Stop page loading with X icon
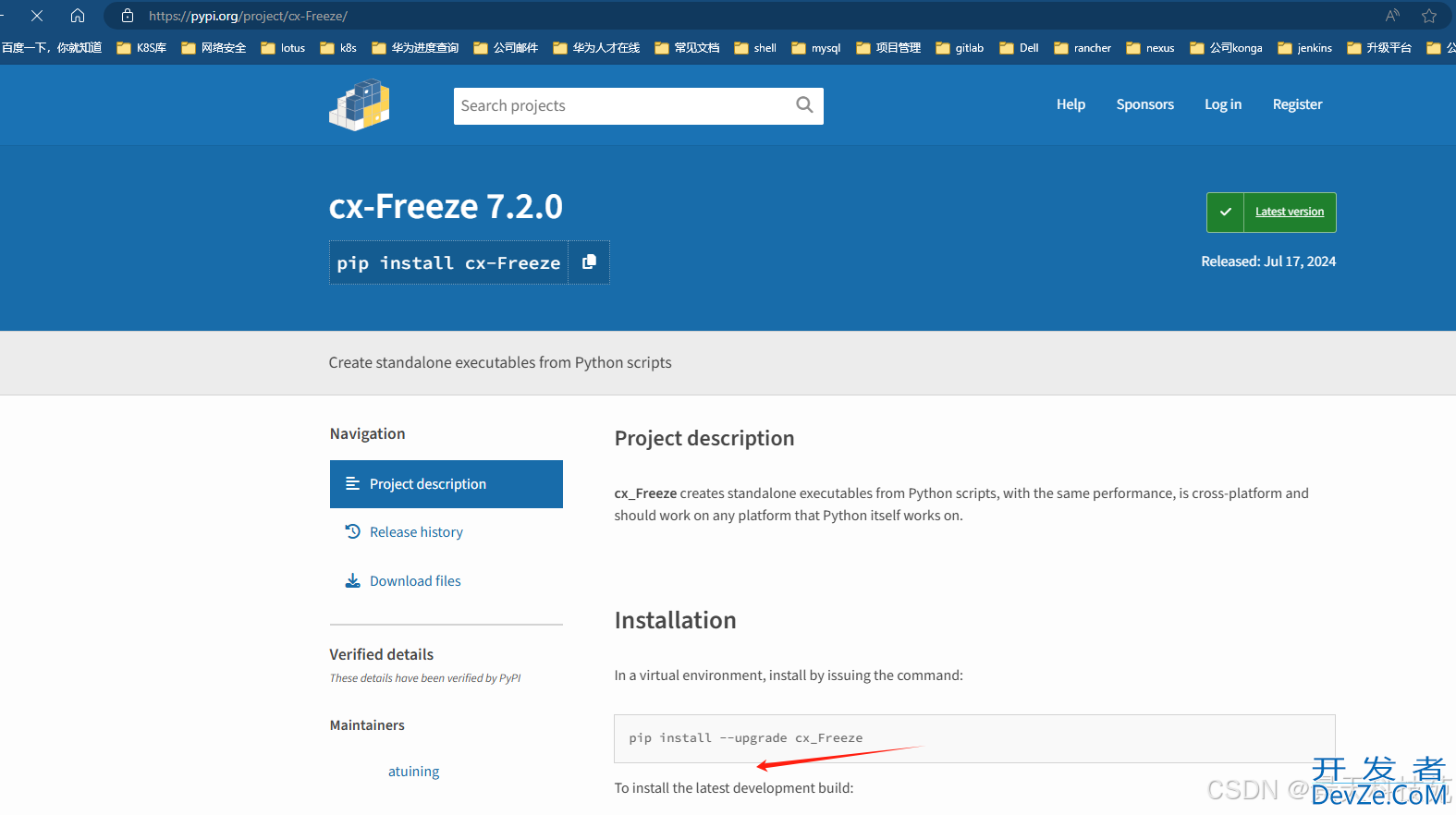 point(37,16)
